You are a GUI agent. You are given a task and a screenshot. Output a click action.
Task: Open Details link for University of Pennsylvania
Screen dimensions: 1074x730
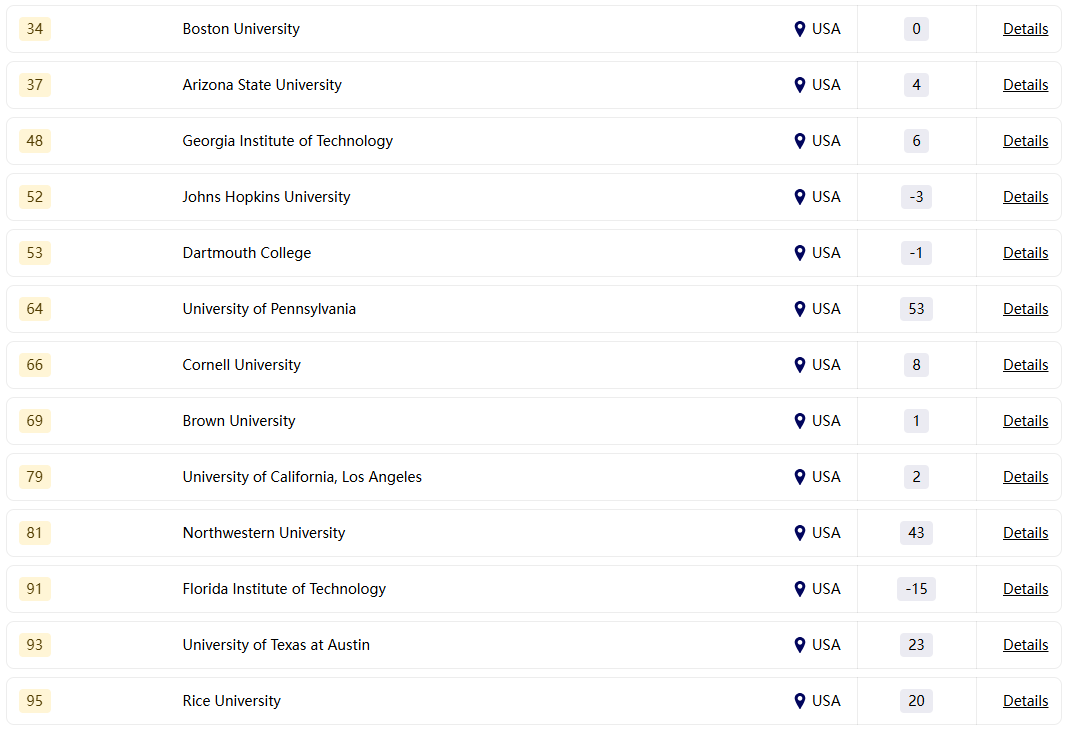(1025, 309)
